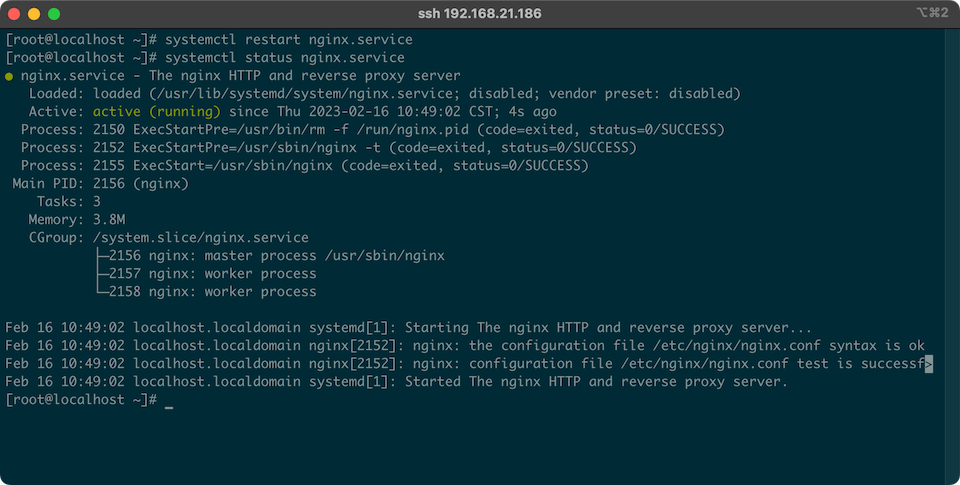The height and width of the screenshot is (485, 960).
Task: Click the 'Memory: 3.8M' line
Action: 77,220
